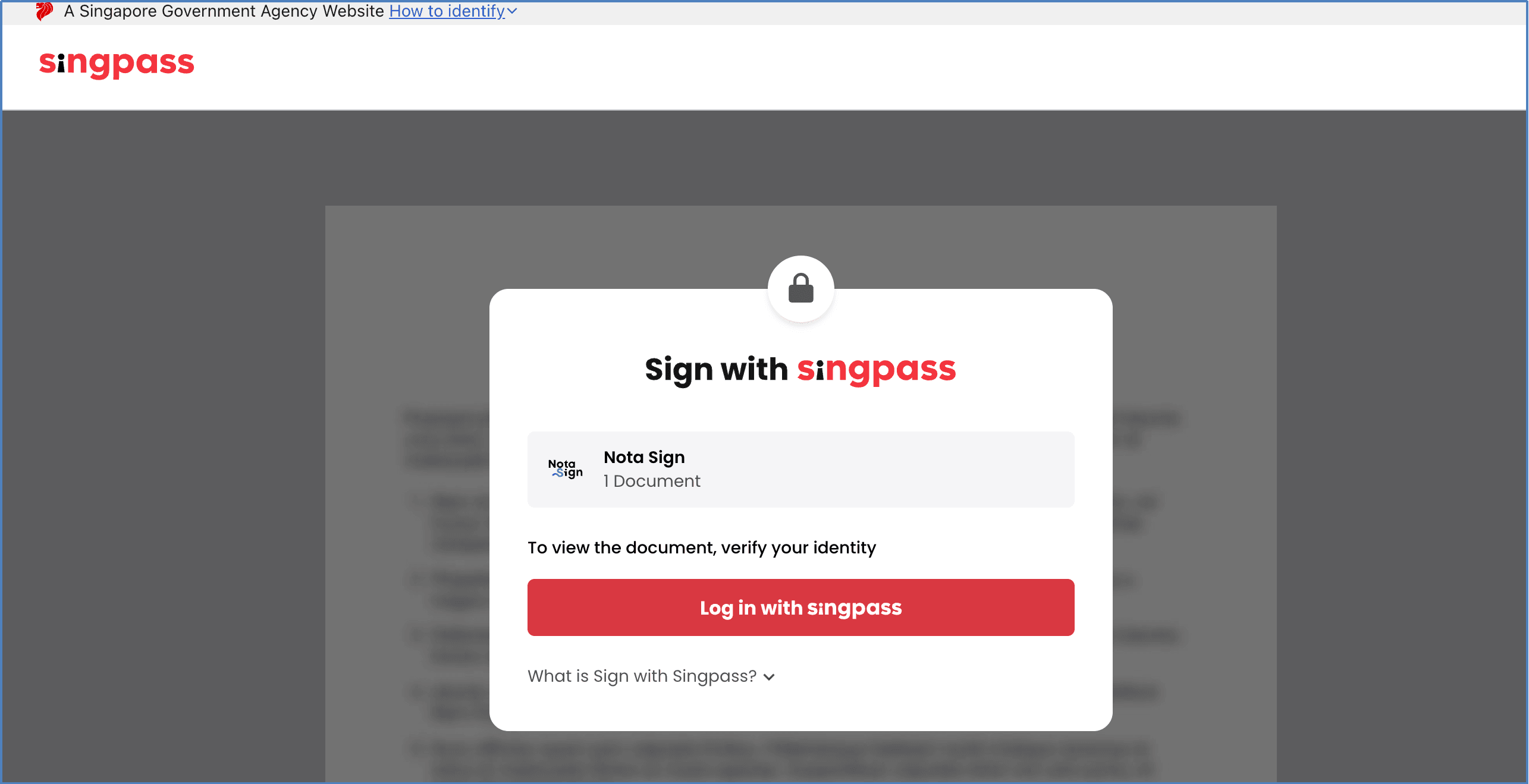Click the singpass logo in the header
Viewport: 1529px width, 784px height.
click(x=117, y=63)
